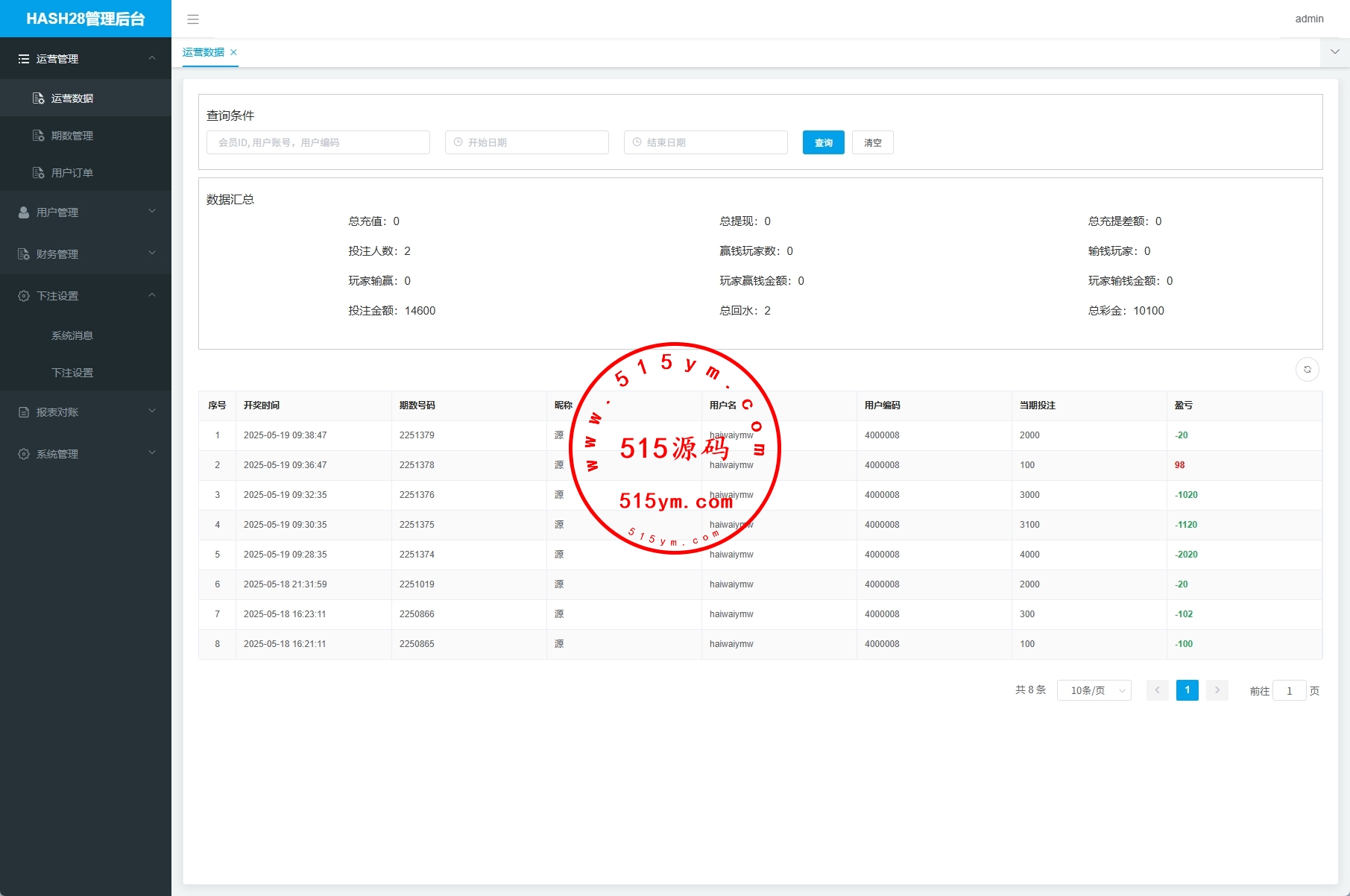Click the 财务管理 document icon in sidebar
Image resolution: width=1350 pixels, height=896 pixels.
click(24, 254)
